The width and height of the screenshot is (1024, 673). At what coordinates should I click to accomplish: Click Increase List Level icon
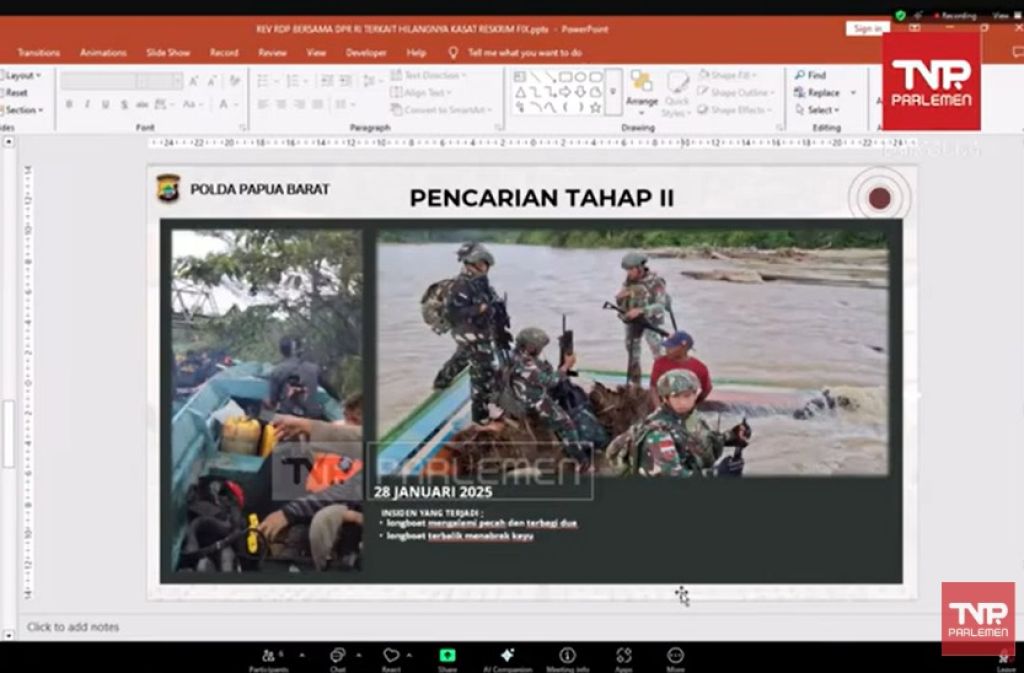pyautogui.click(x=346, y=81)
